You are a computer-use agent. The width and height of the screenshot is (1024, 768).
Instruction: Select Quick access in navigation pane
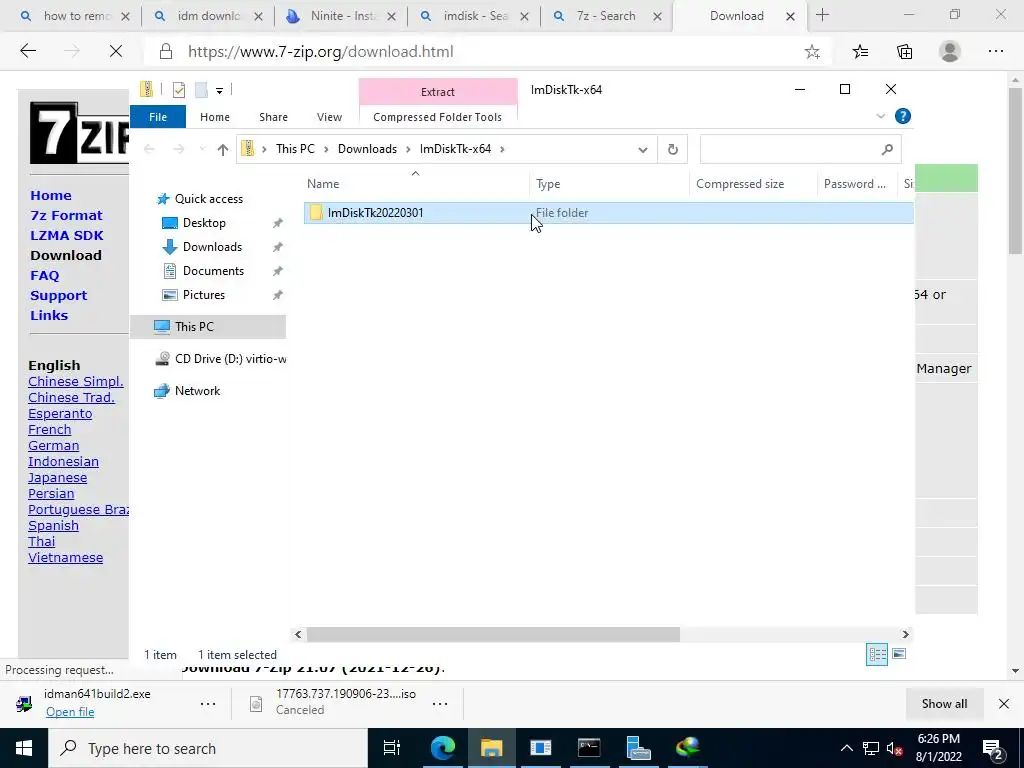[x=208, y=199]
